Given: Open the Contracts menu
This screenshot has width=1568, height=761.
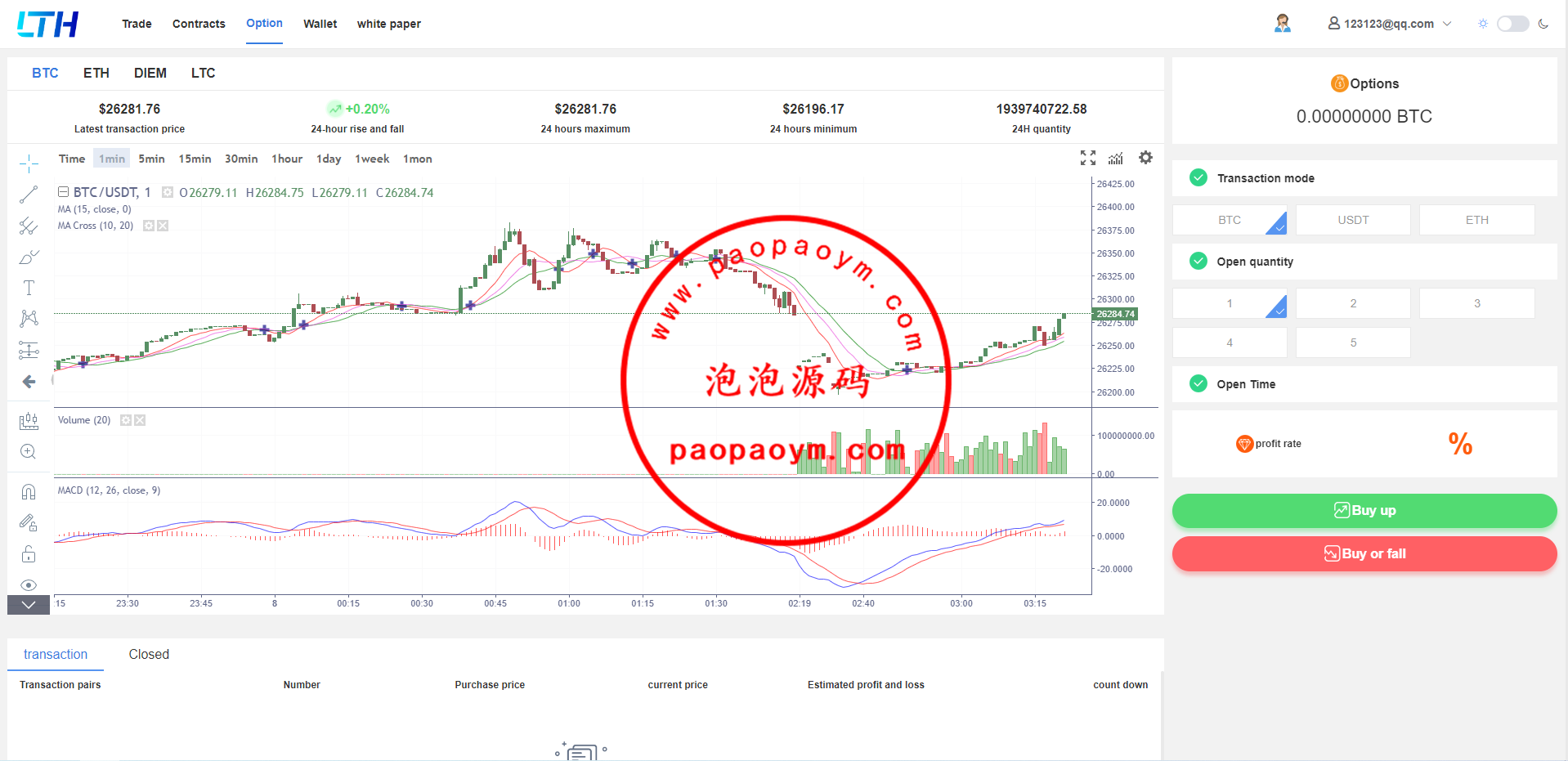Looking at the screenshot, I should [x=199, y=24].
